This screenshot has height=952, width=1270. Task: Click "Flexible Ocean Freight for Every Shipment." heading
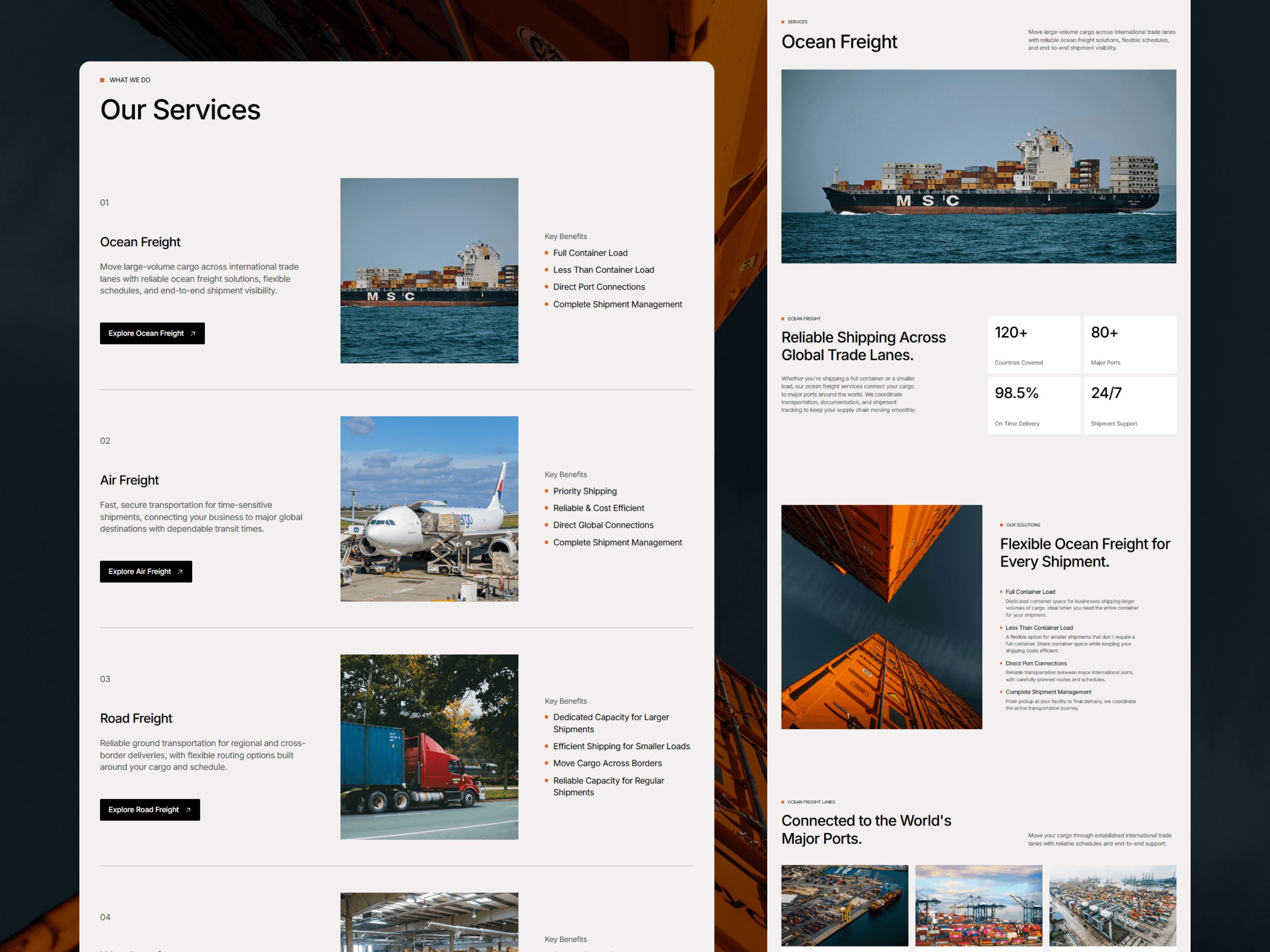[1085, 553]
